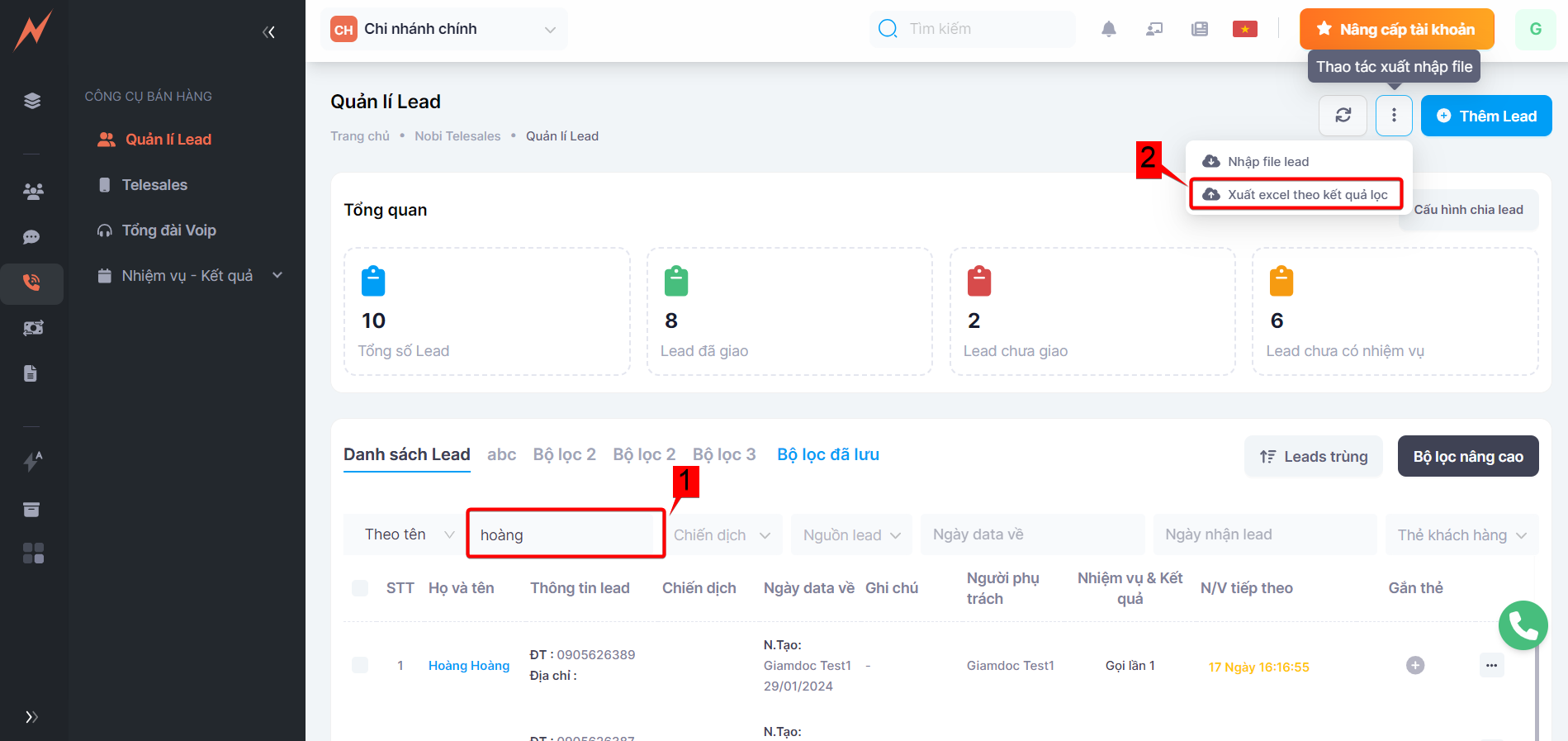The height and width of the screenshot is (741, 1568).
Task: Open the row actions ellipsis for Hoàng Hoàng
Action: pos(1491,665)
